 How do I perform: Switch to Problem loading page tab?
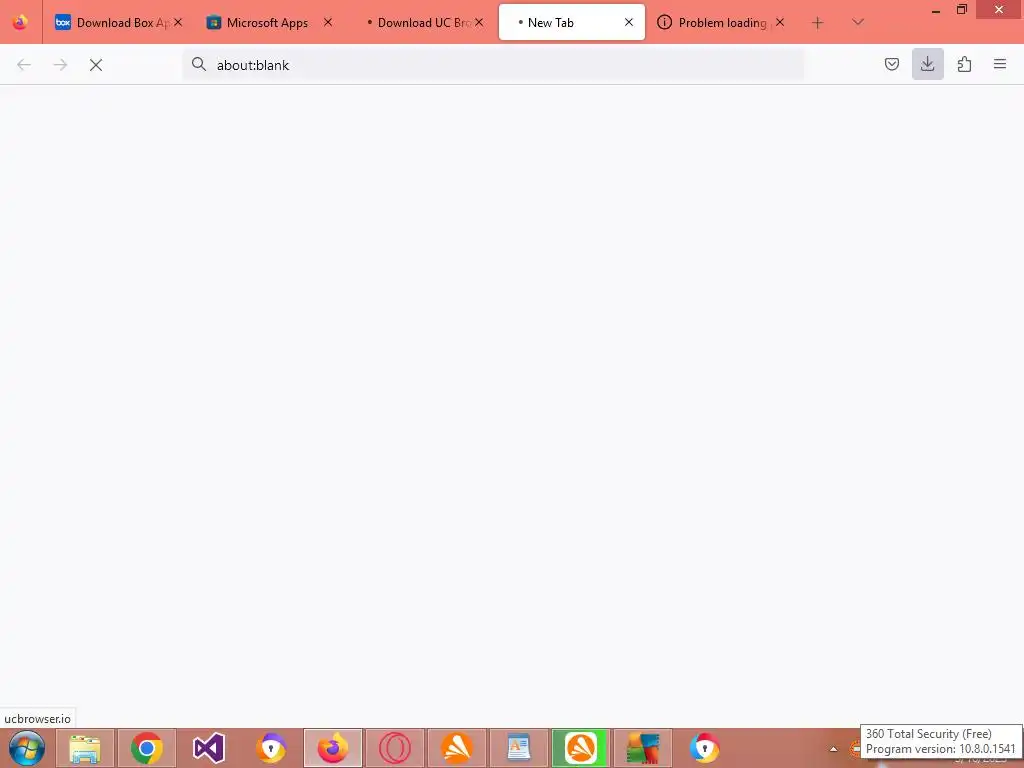[722, 22]
